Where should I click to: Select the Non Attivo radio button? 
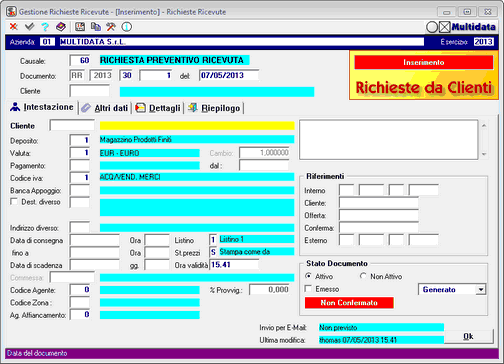[363, 276]
